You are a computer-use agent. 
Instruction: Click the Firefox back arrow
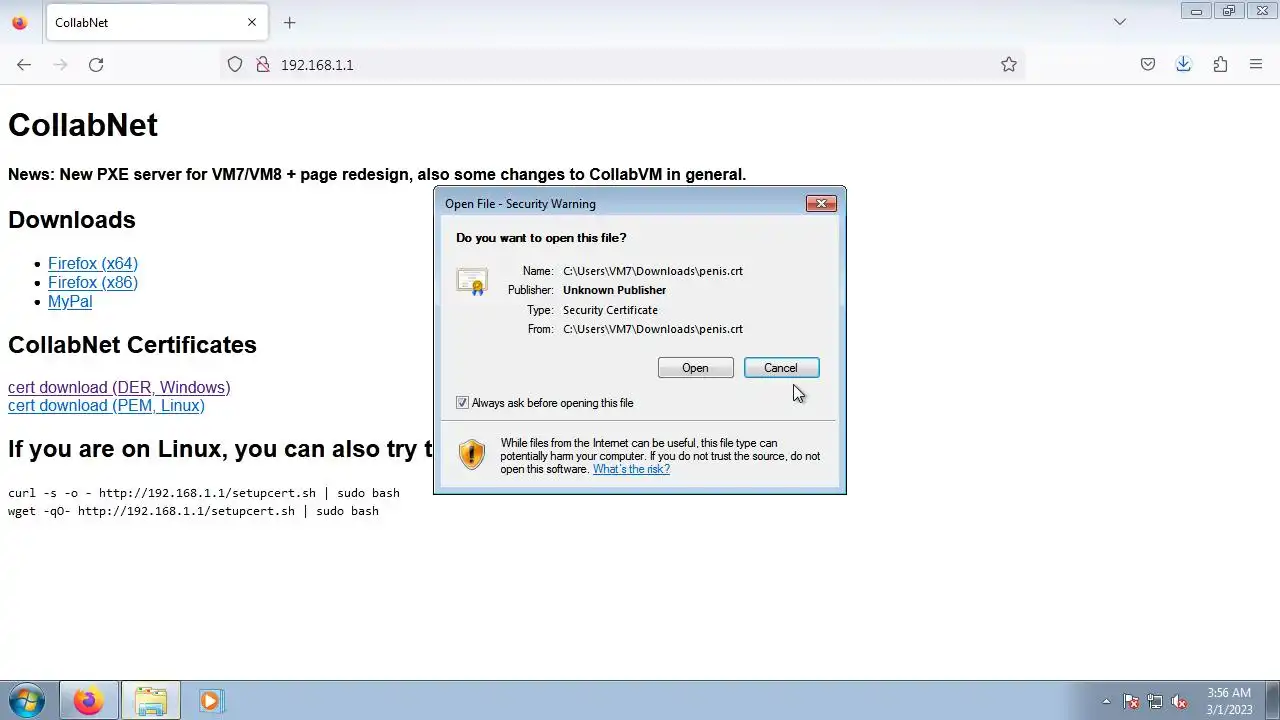coord(24,64)
